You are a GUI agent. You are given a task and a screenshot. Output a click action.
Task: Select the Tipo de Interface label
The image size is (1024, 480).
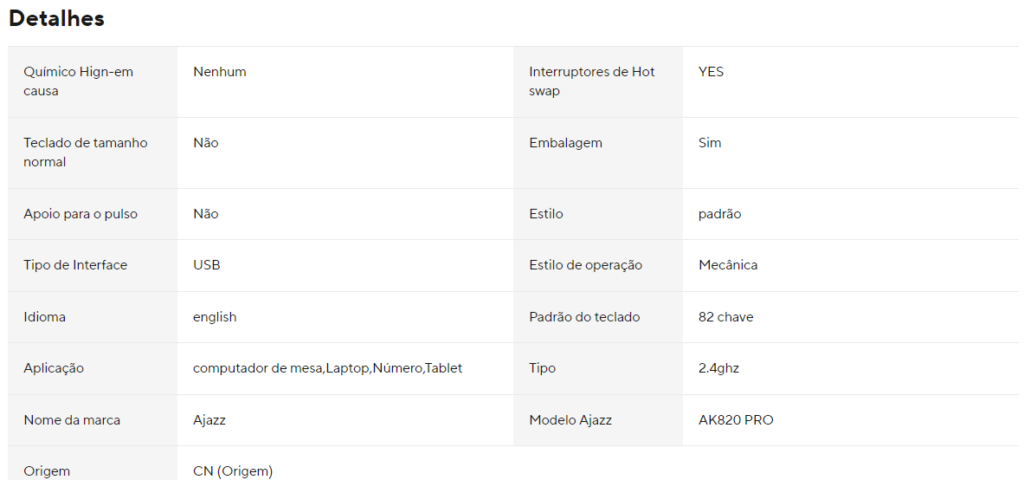tap(75, 265)
